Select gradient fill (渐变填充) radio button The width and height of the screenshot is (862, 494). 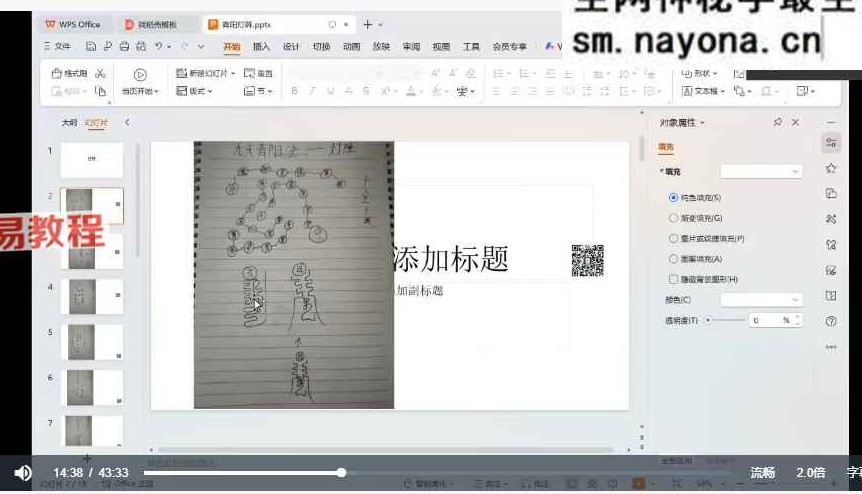click(673, 218)
